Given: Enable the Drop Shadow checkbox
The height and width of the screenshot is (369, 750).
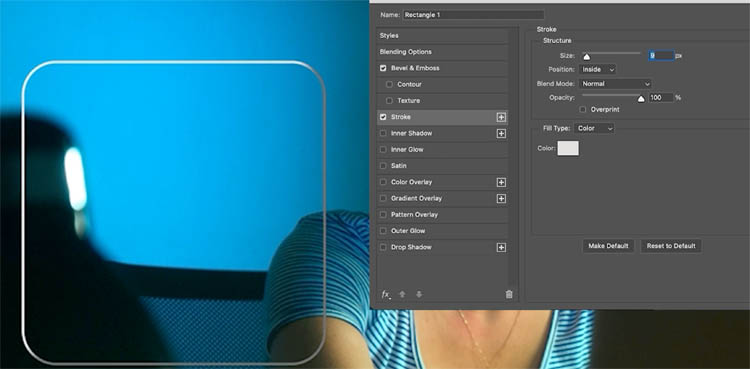Looking at the screenshot, I should pyautogui.click(x=383, y=247).
